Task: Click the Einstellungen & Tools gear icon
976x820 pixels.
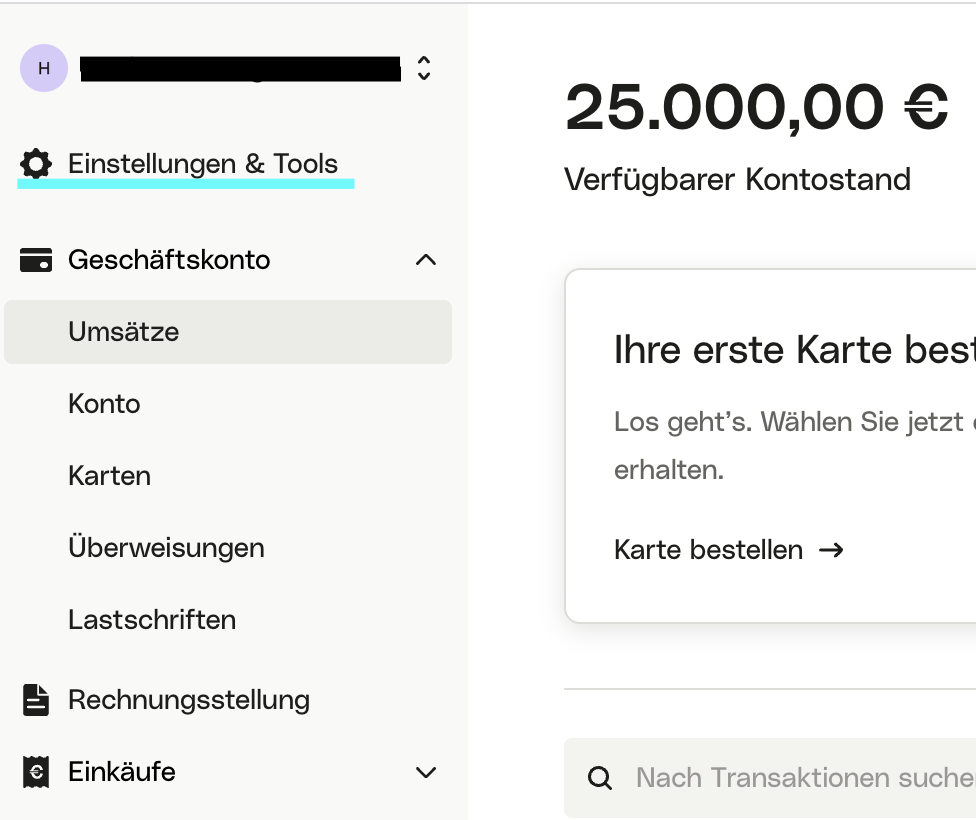Action: 36,164
